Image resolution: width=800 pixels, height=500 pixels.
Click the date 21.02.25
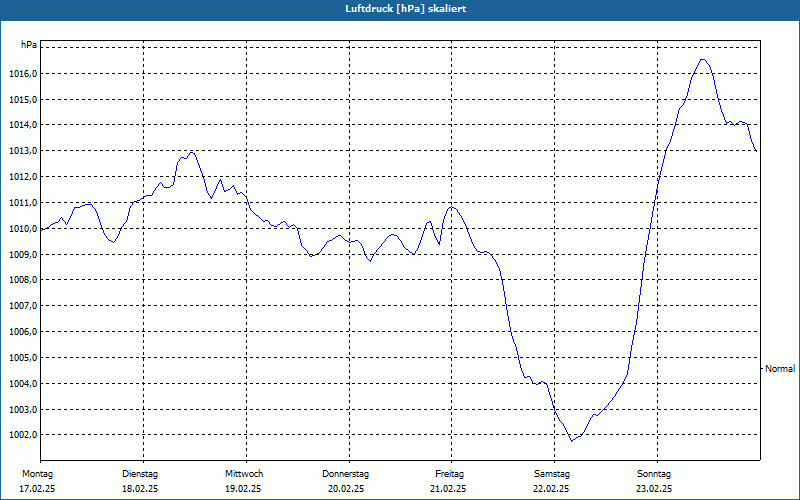tap(448, 489)
